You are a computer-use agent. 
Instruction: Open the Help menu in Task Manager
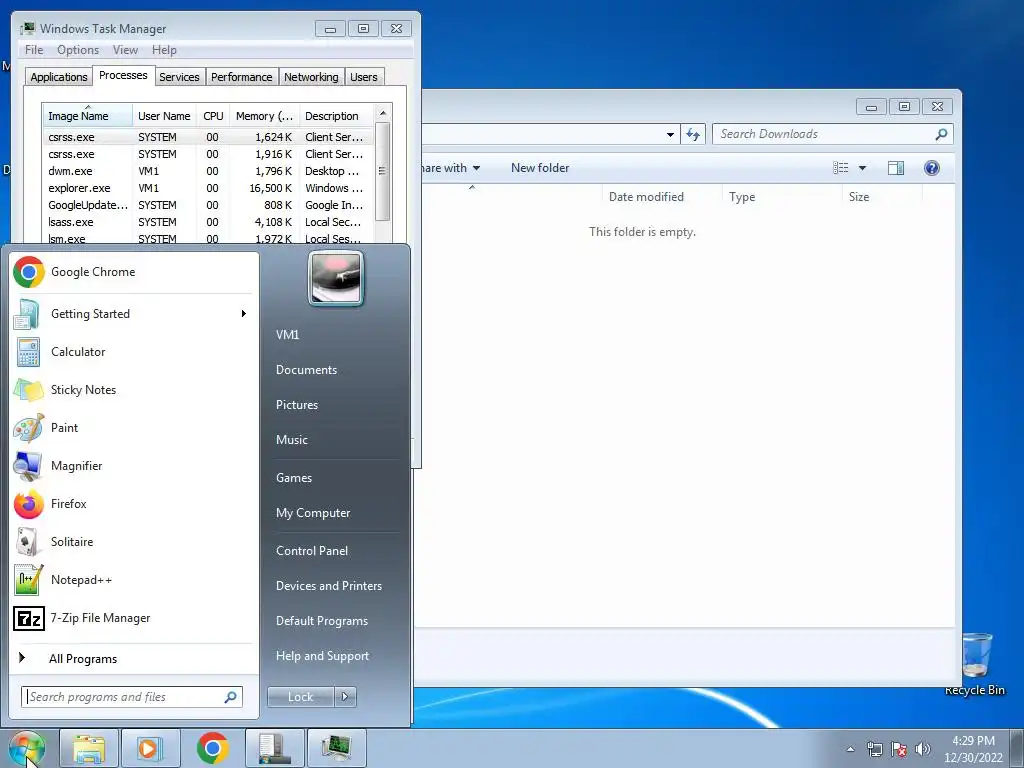click(x=164, y=50)
